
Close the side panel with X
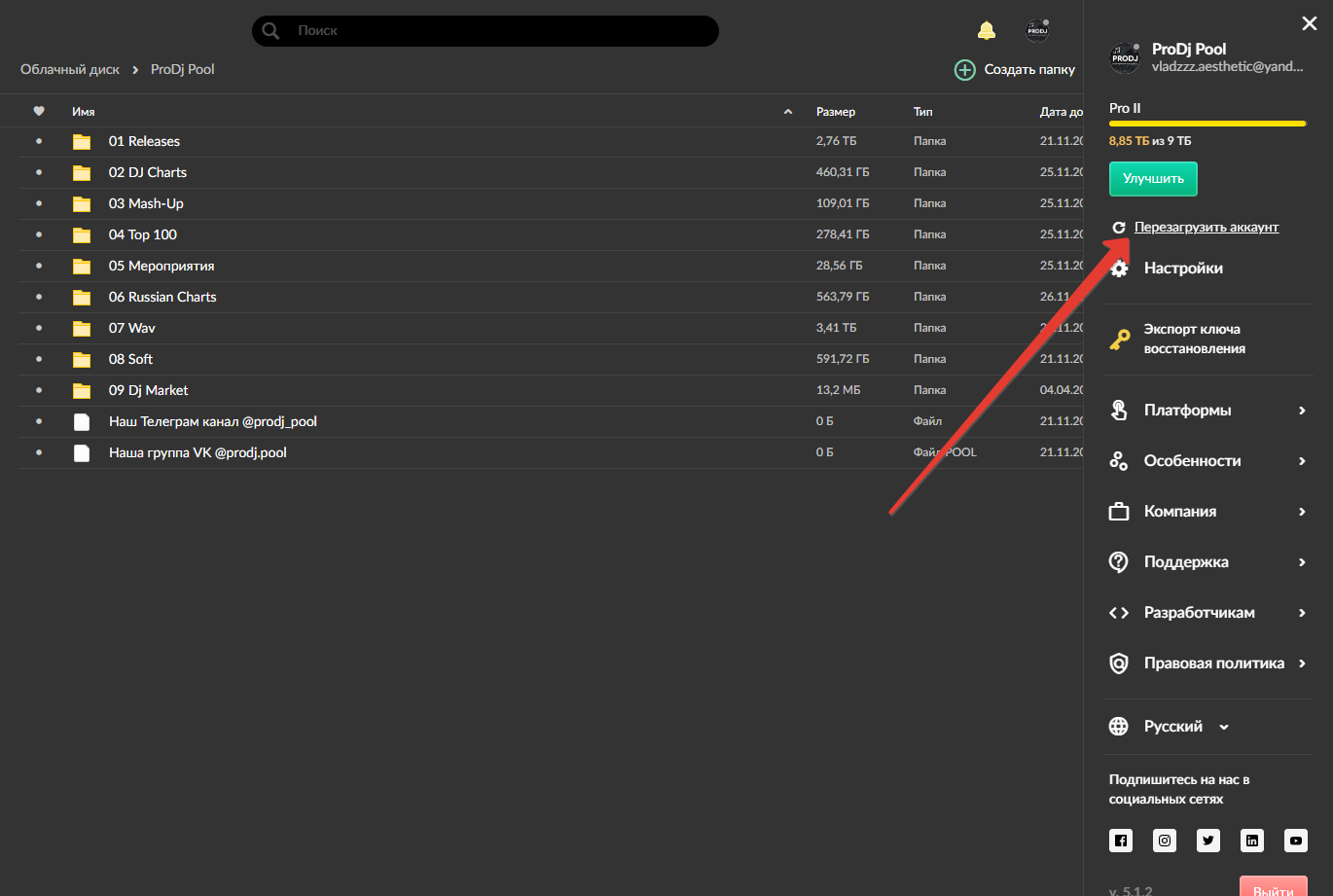1310,23
